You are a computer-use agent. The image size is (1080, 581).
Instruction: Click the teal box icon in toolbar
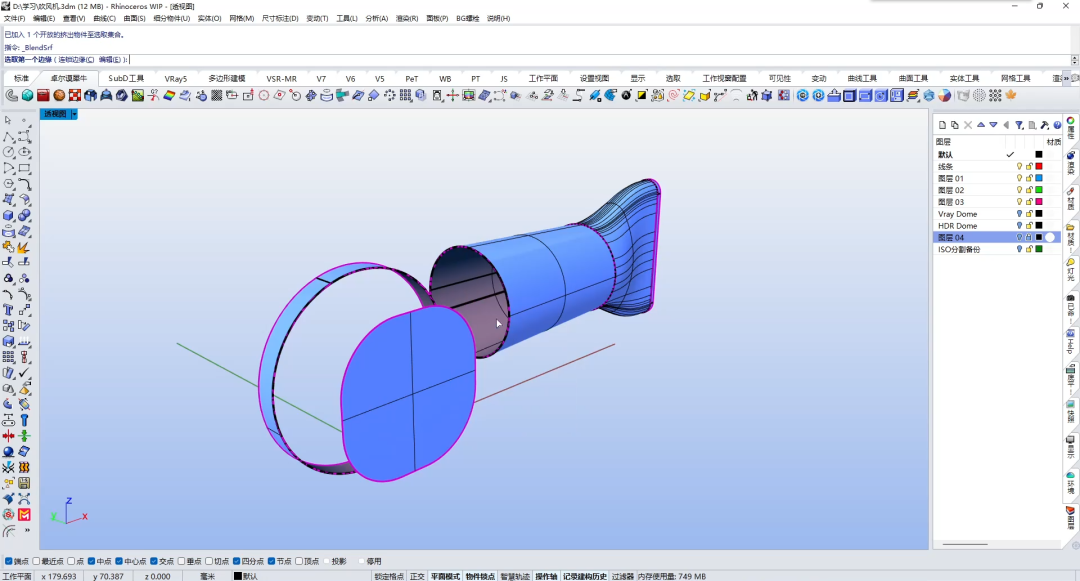[28, 96]
